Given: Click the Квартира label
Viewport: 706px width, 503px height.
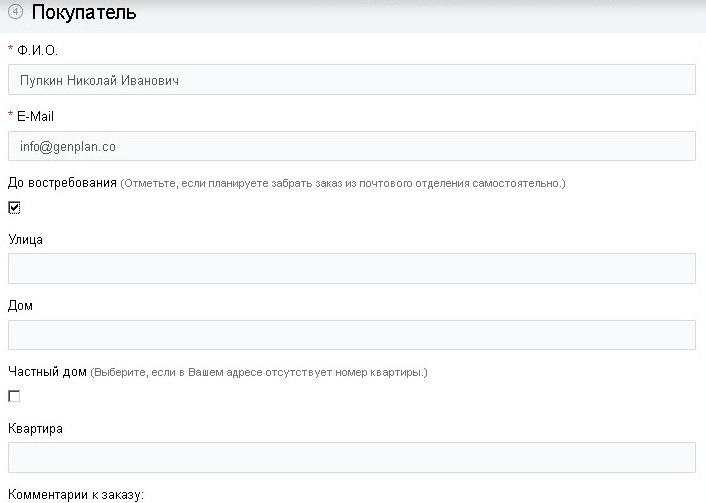Looking at the screenshot, I should (35, 429).
